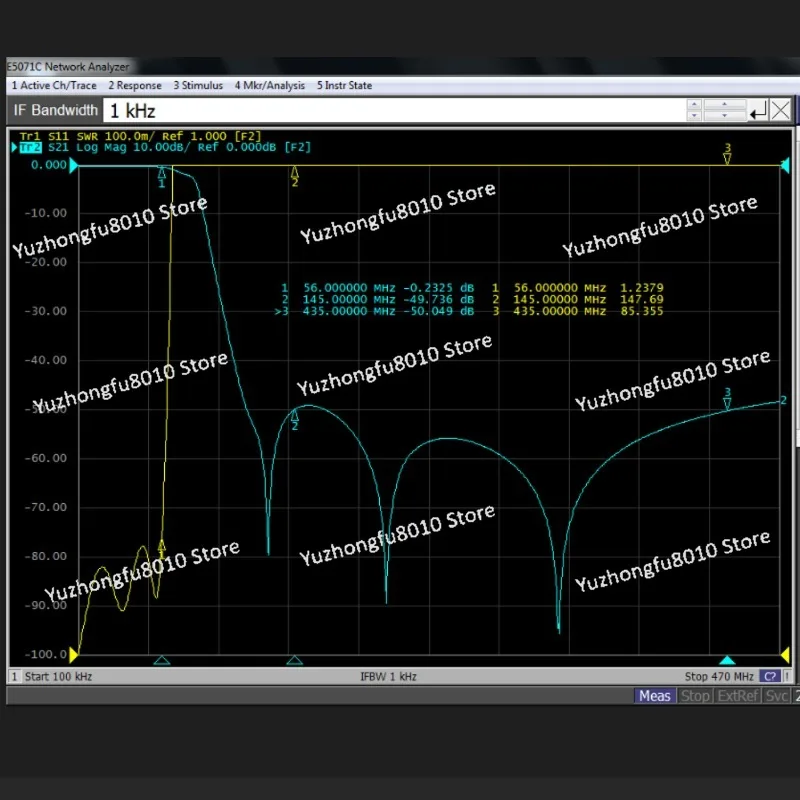Click the marker 1 triangle on the frequency axis

click(162, 661)
